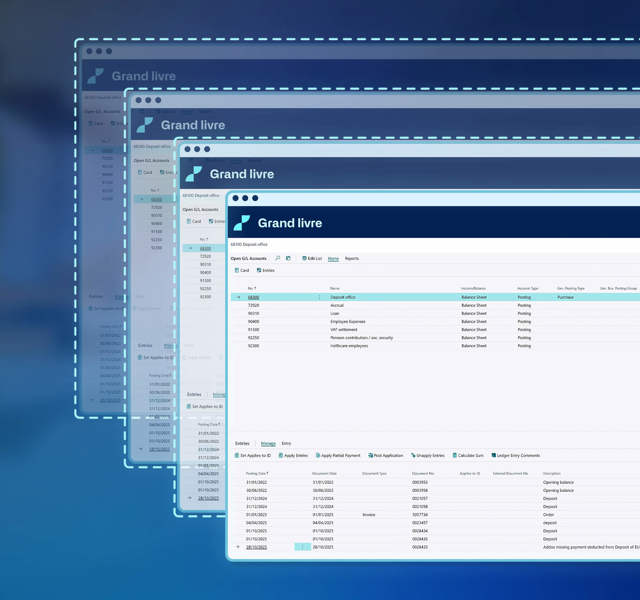
Task: Click the search icon beside Open G/L Accounts
Action: [x=278, y=259]
